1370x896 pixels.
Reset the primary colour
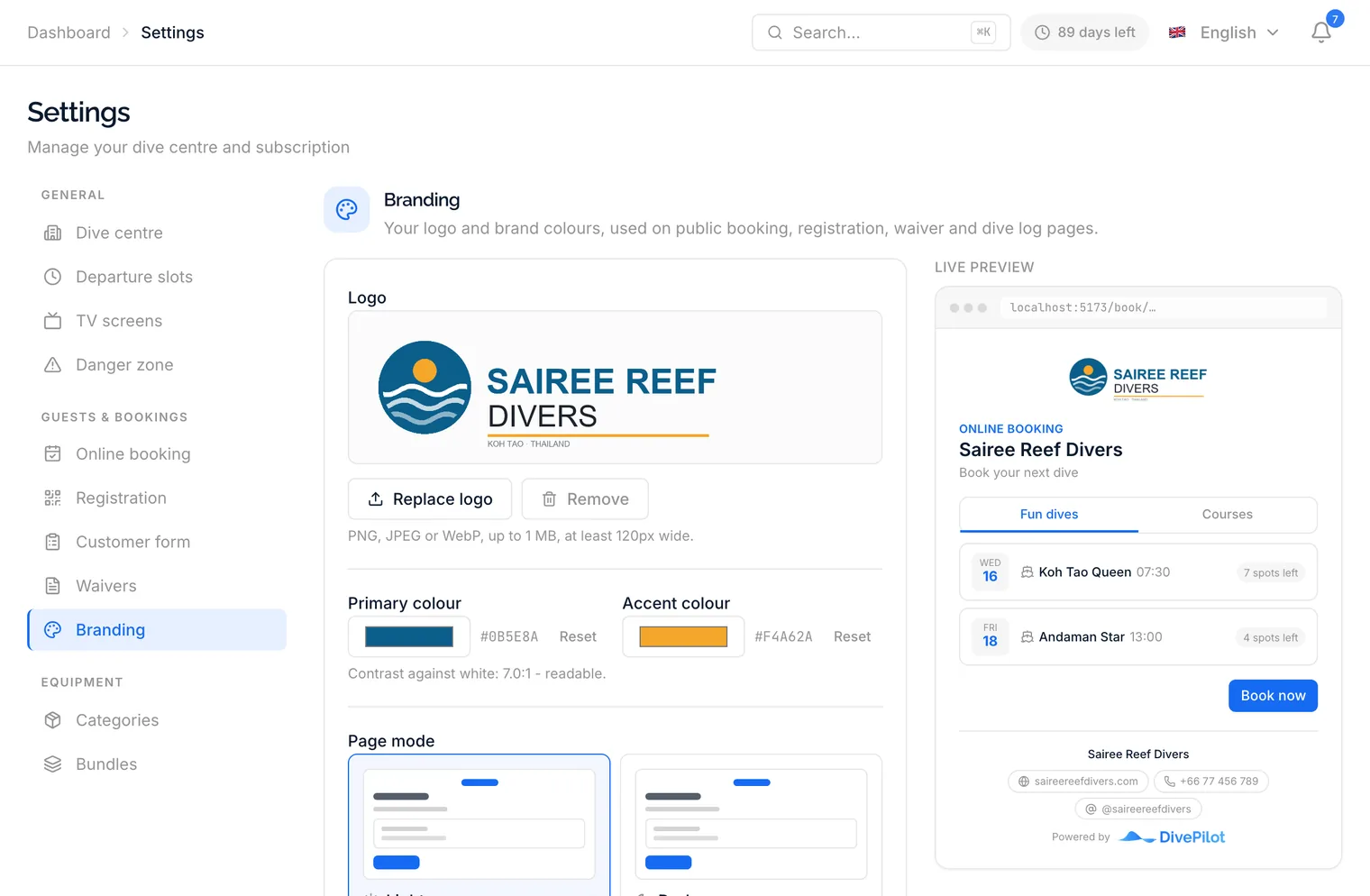click(578, 636)
